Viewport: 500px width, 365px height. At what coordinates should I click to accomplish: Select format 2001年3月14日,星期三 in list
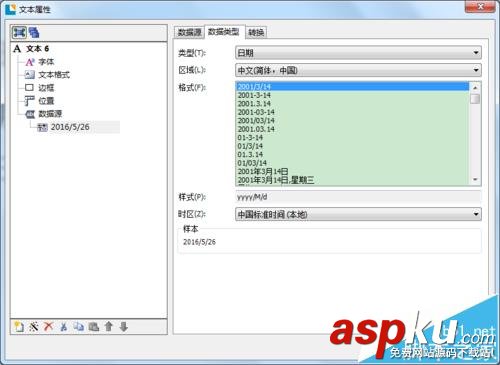352,180
